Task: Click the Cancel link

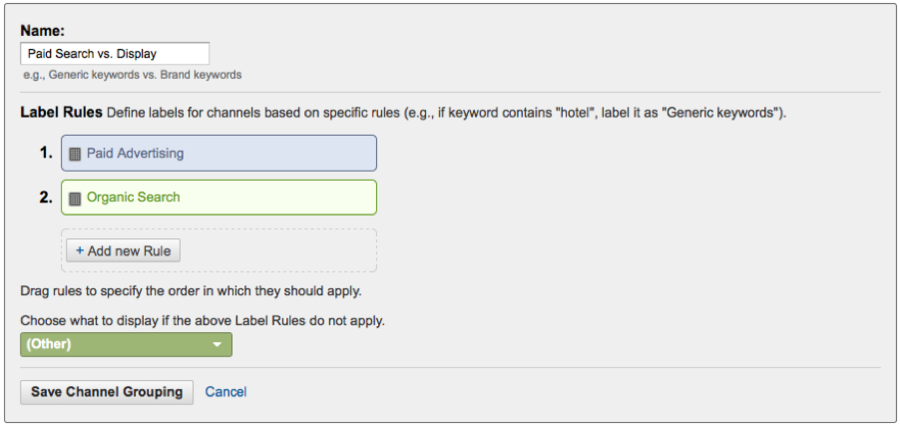Action: coord(226,392)
